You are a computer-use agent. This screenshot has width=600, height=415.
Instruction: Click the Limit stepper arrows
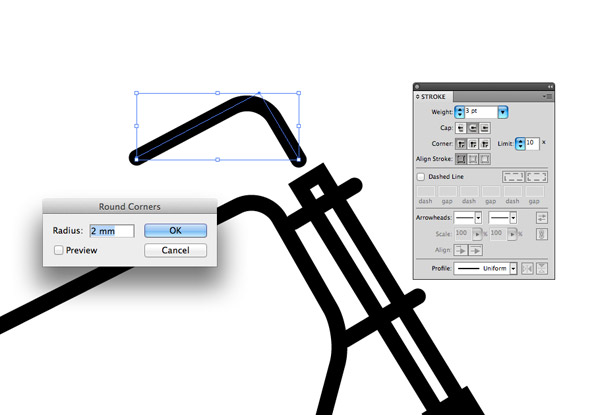click(520, 144)
